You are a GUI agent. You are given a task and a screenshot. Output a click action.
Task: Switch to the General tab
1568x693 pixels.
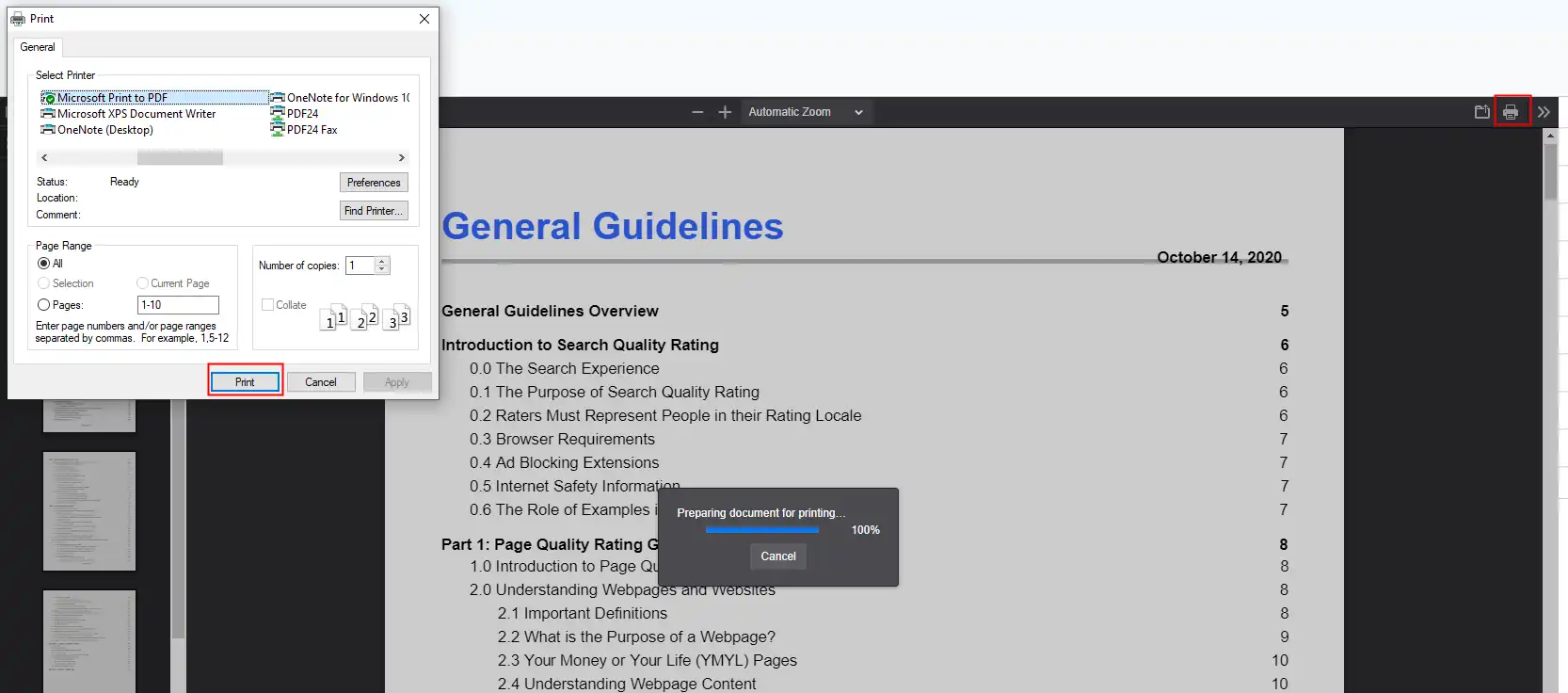point(38,47)
